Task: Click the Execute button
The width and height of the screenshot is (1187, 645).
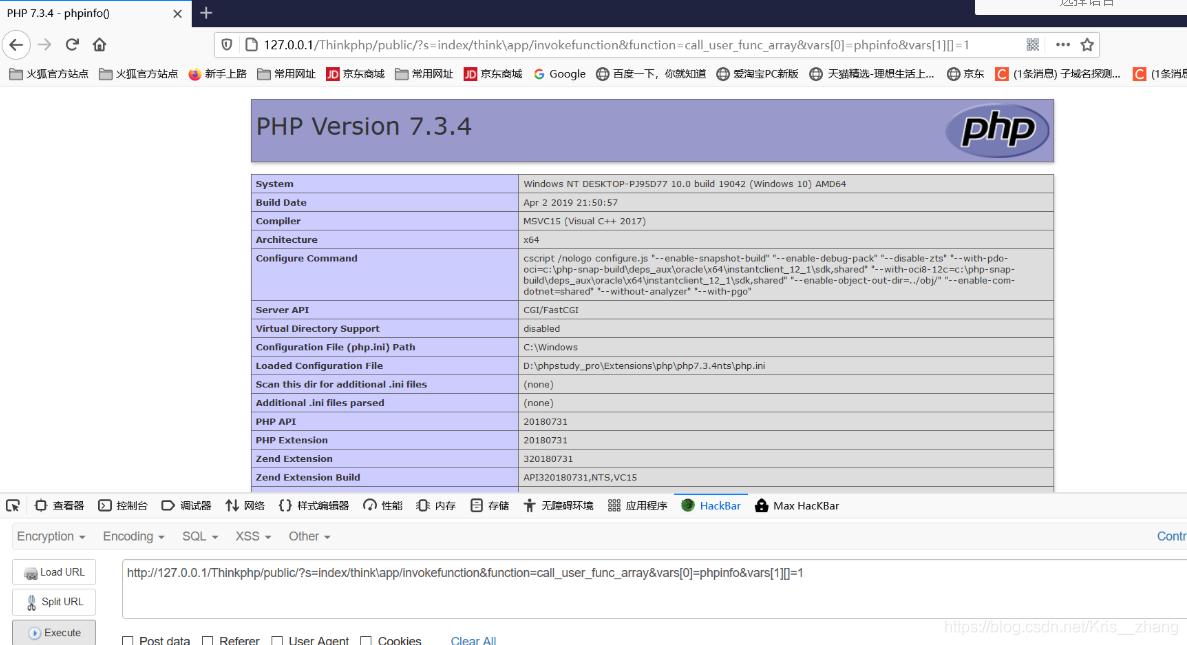Action: (x=54, y=633)
